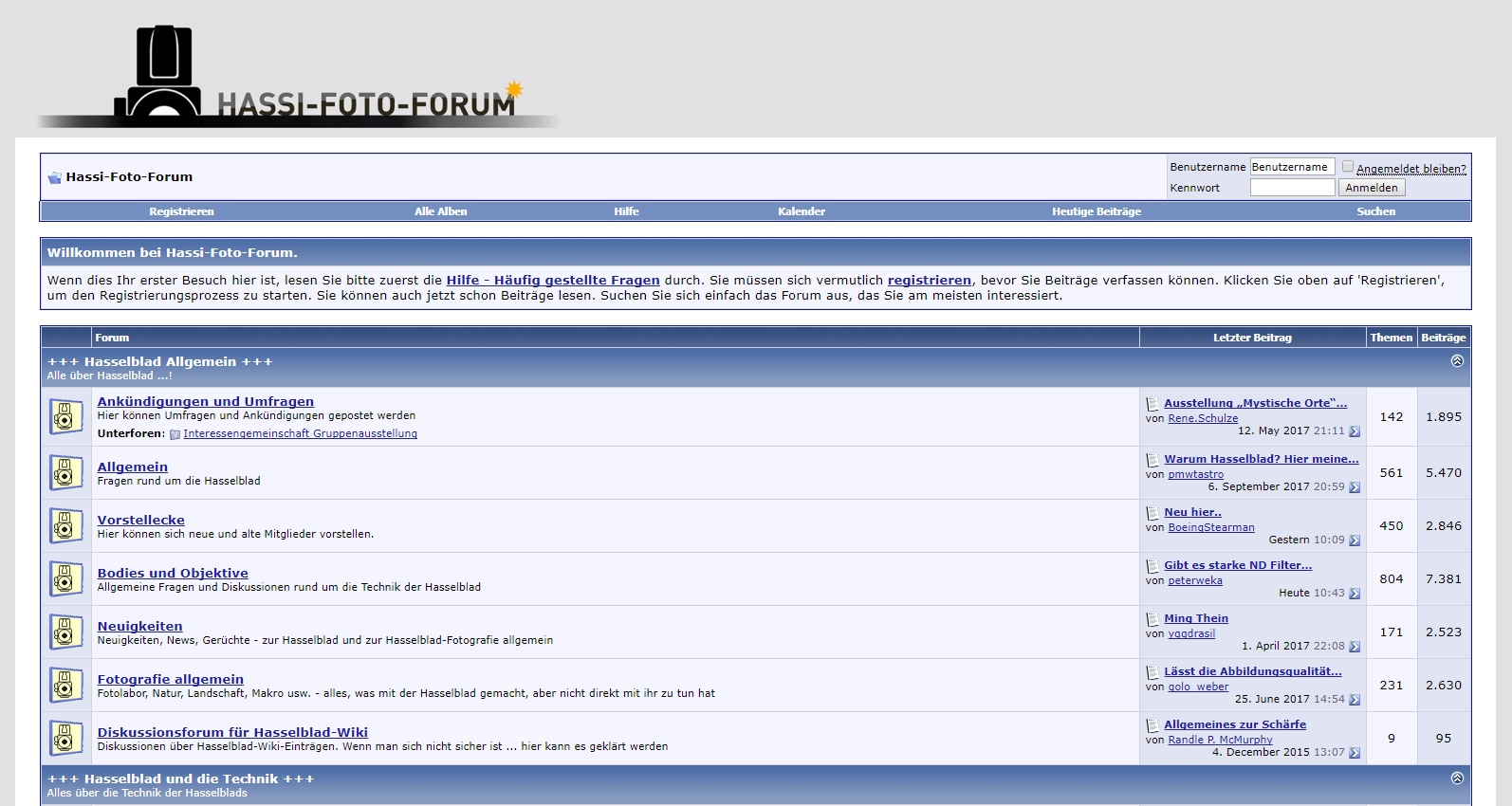Click forum status icon for Ankündigungen und Umfragen
The height and width of the screenshot is (806, 1512).
click(x=65, y=416)
